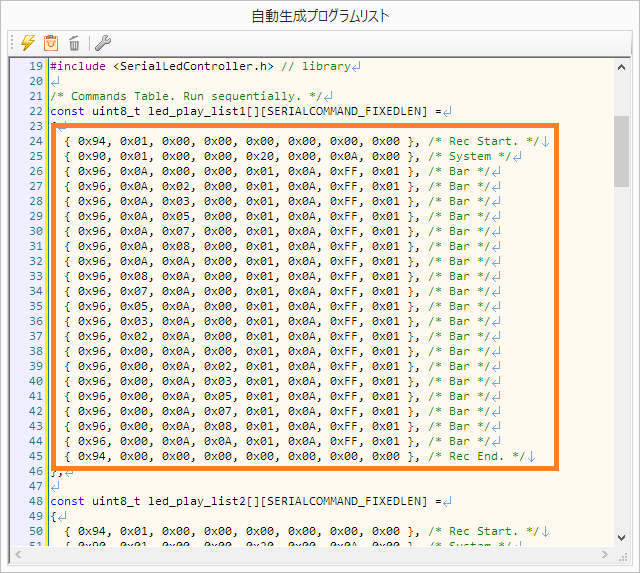This screenshot has height=573, width=640.
Task: Click line number 33 in the gutter
Action: [x=36, y=277]
